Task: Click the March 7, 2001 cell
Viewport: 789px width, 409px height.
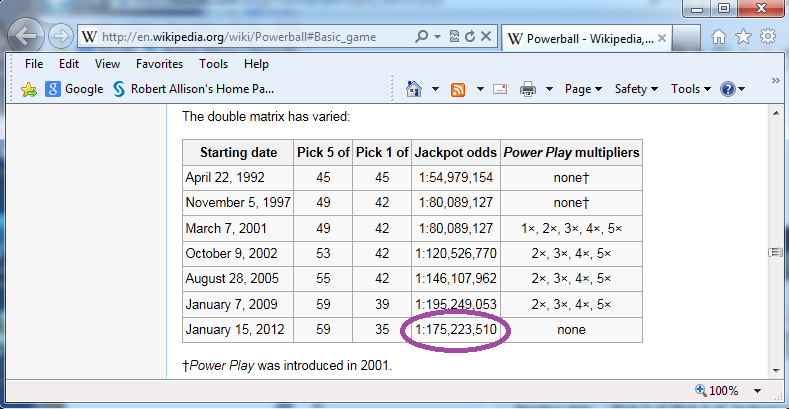Action: tap(238, 228)
